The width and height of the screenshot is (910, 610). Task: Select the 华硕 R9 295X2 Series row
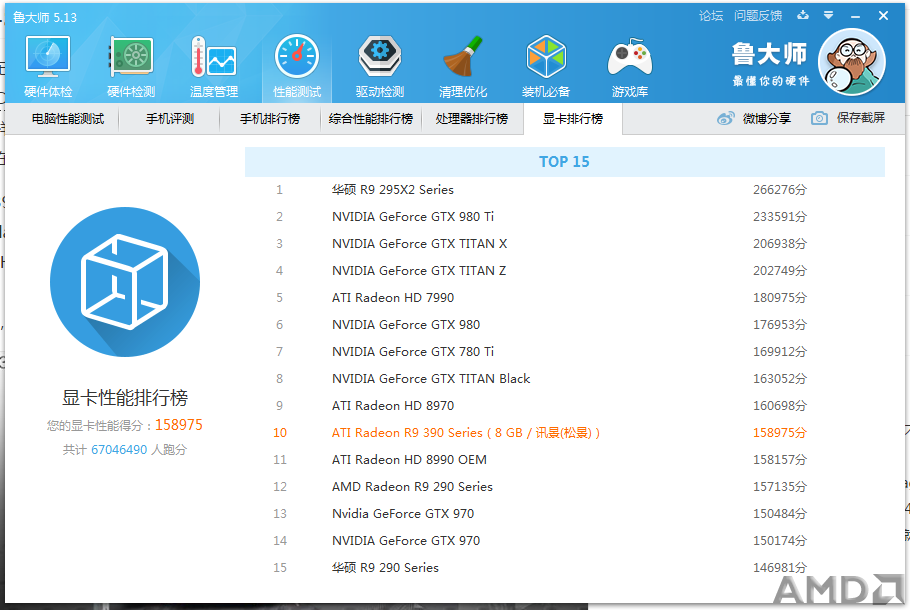coord(565,190)
